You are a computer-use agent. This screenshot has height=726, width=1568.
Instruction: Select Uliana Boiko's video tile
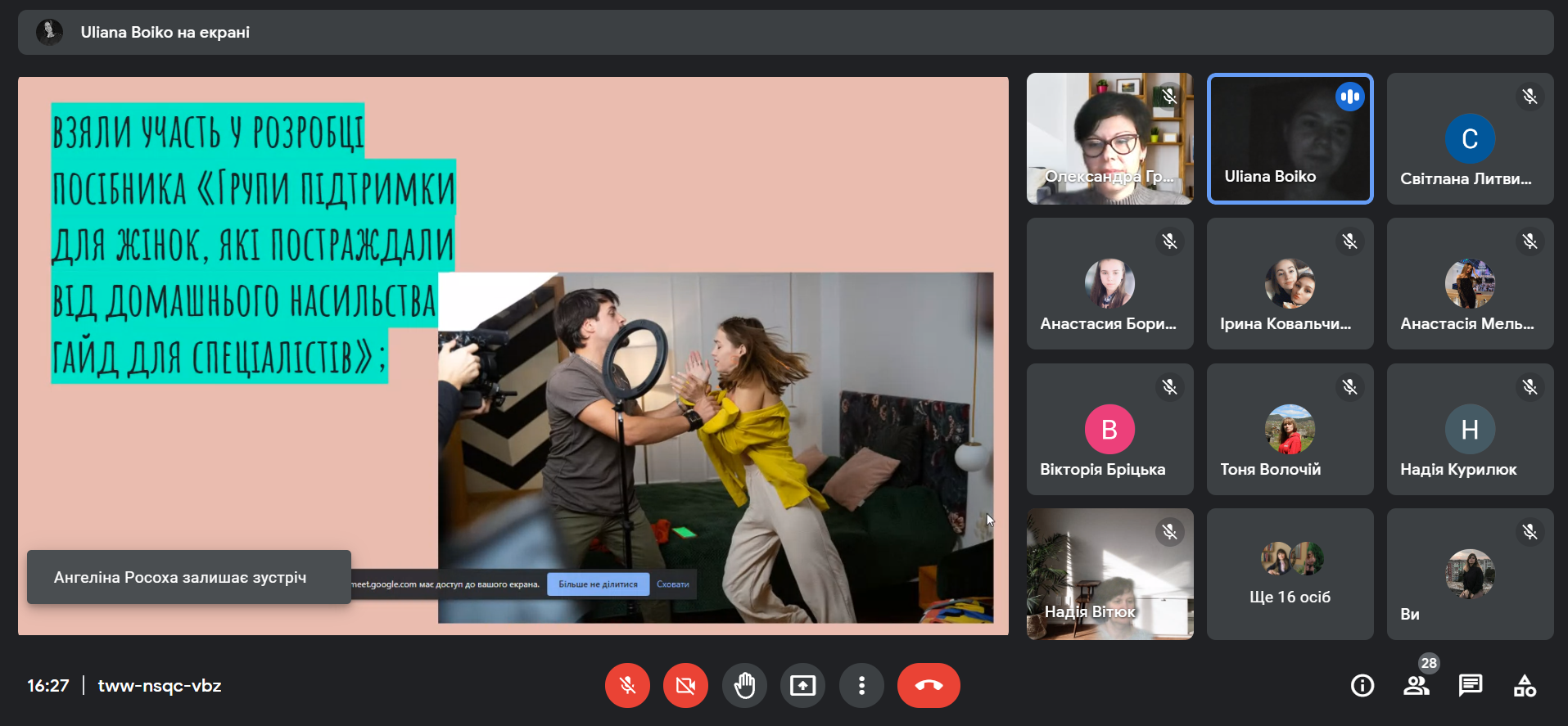[x=1290, y=139]
